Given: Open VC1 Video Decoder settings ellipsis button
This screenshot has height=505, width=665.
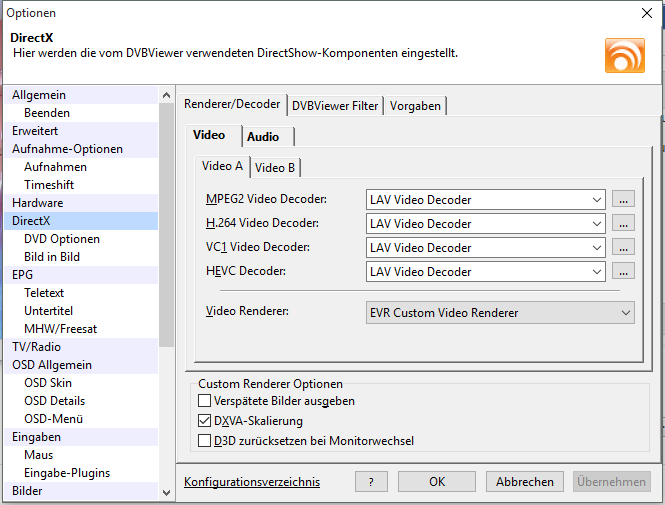Looking at the screenshot, I should coord(624,248).
